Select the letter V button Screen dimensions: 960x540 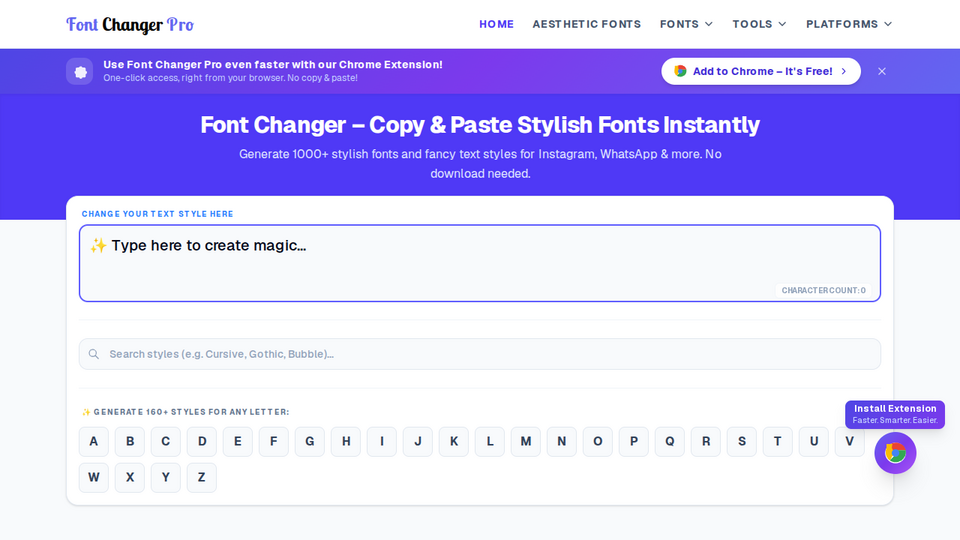pyautogui.click(x=850, y=441)
